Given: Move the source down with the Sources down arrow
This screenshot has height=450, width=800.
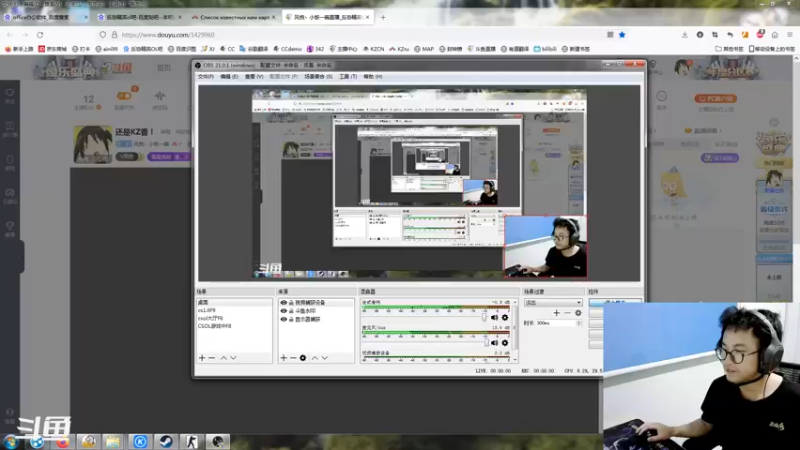Looking at the screenshot, I should click(324, 358).
